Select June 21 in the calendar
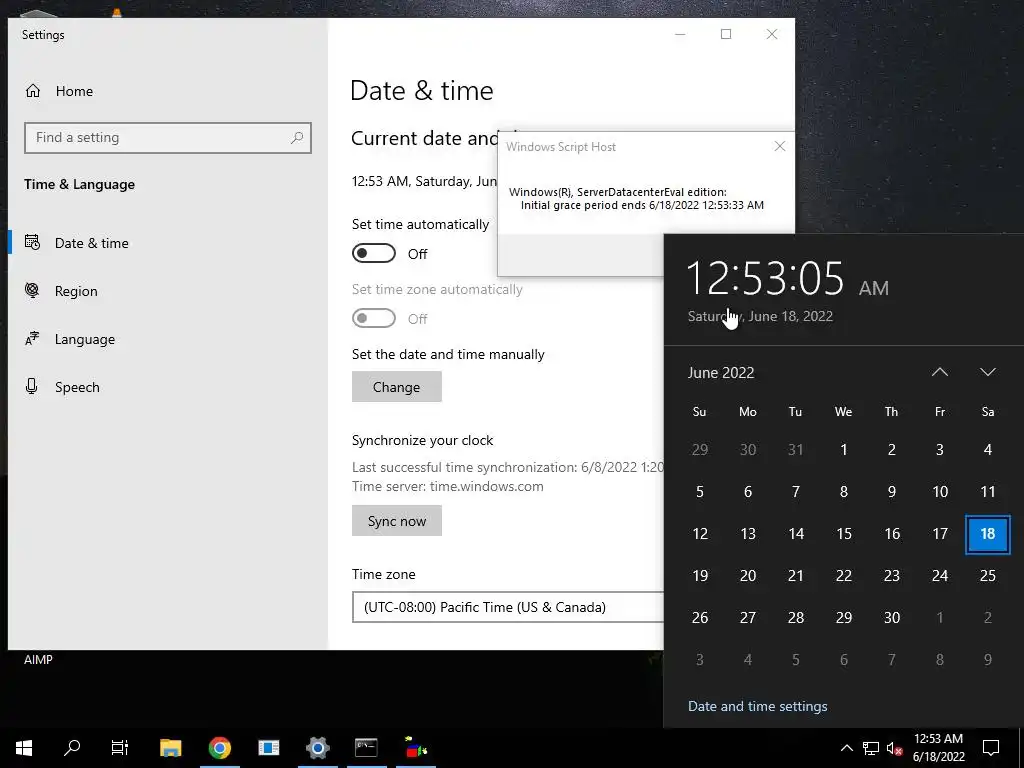The width and height of the screenshot is (1024, 768). pos(795,575)
